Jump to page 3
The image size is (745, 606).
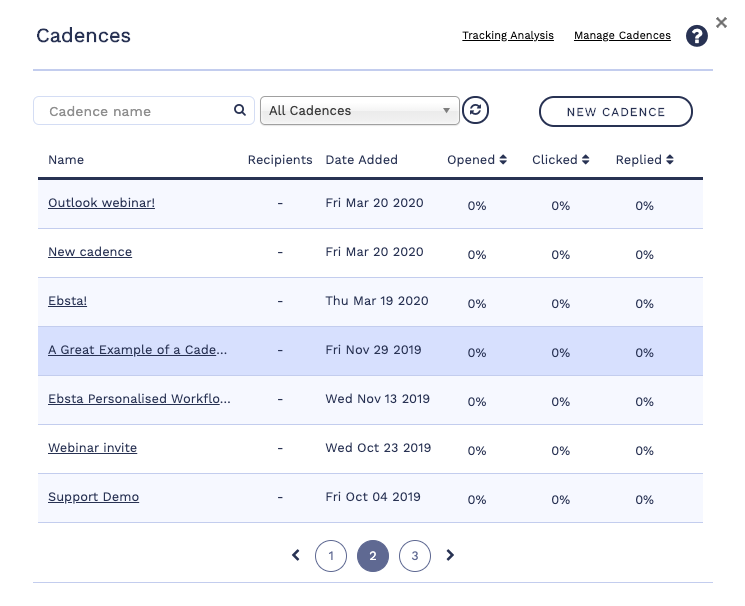point(414,556)
